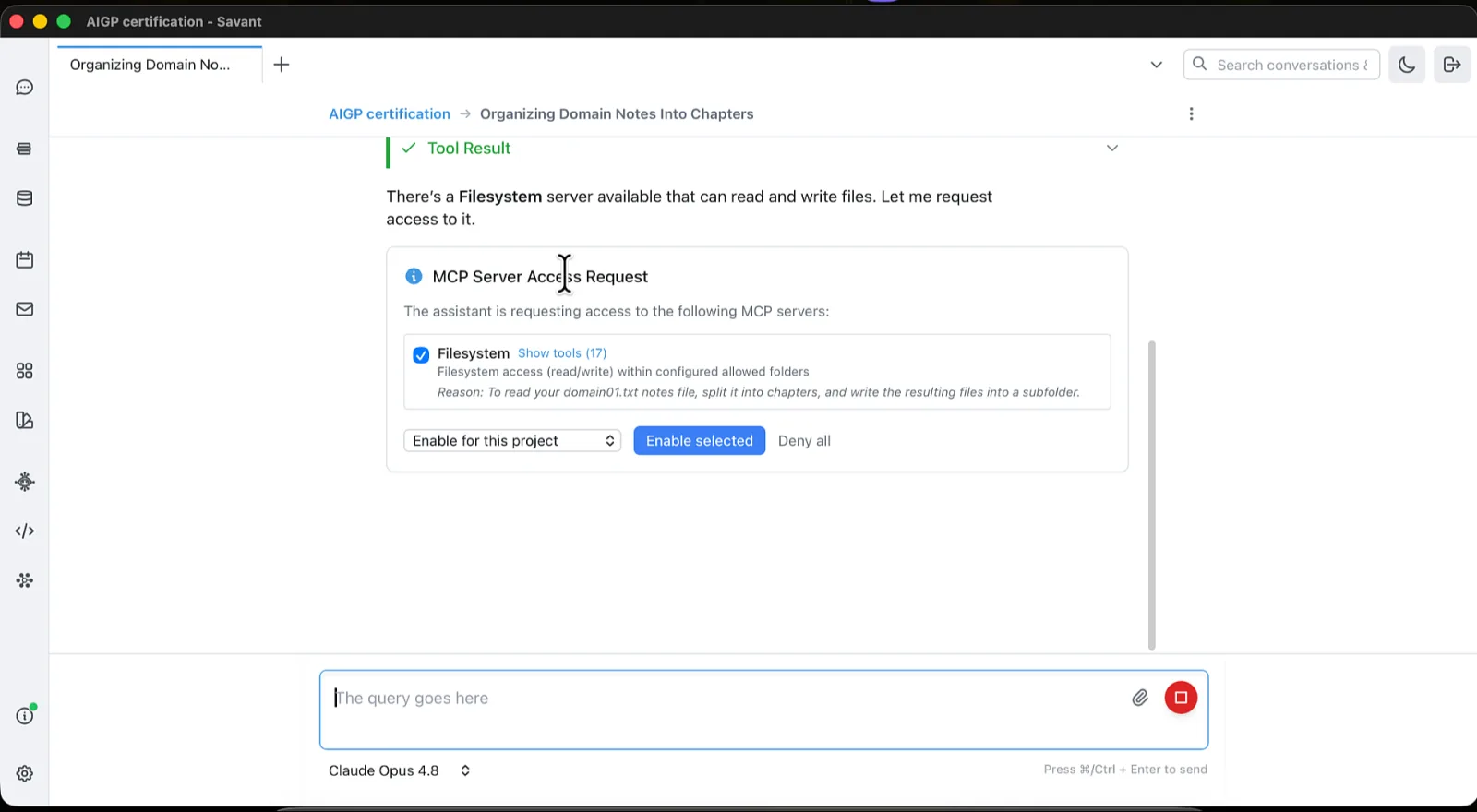Click the paperclip attach file icon
This screenshot has width=1477, height=812.
click(1140, 698)
